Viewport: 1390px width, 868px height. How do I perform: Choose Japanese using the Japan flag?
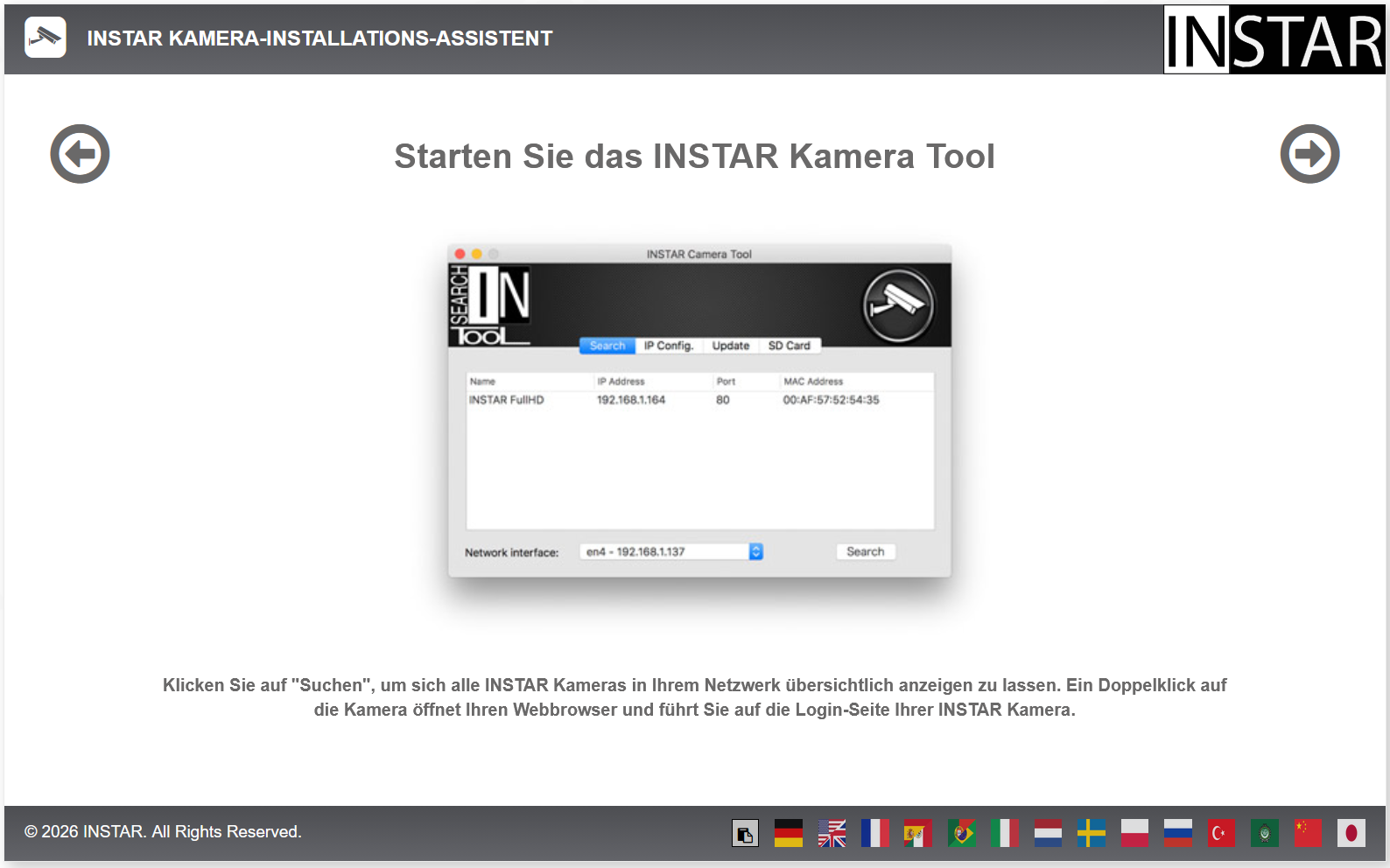pyautogui.click(x=1351, y=833)
